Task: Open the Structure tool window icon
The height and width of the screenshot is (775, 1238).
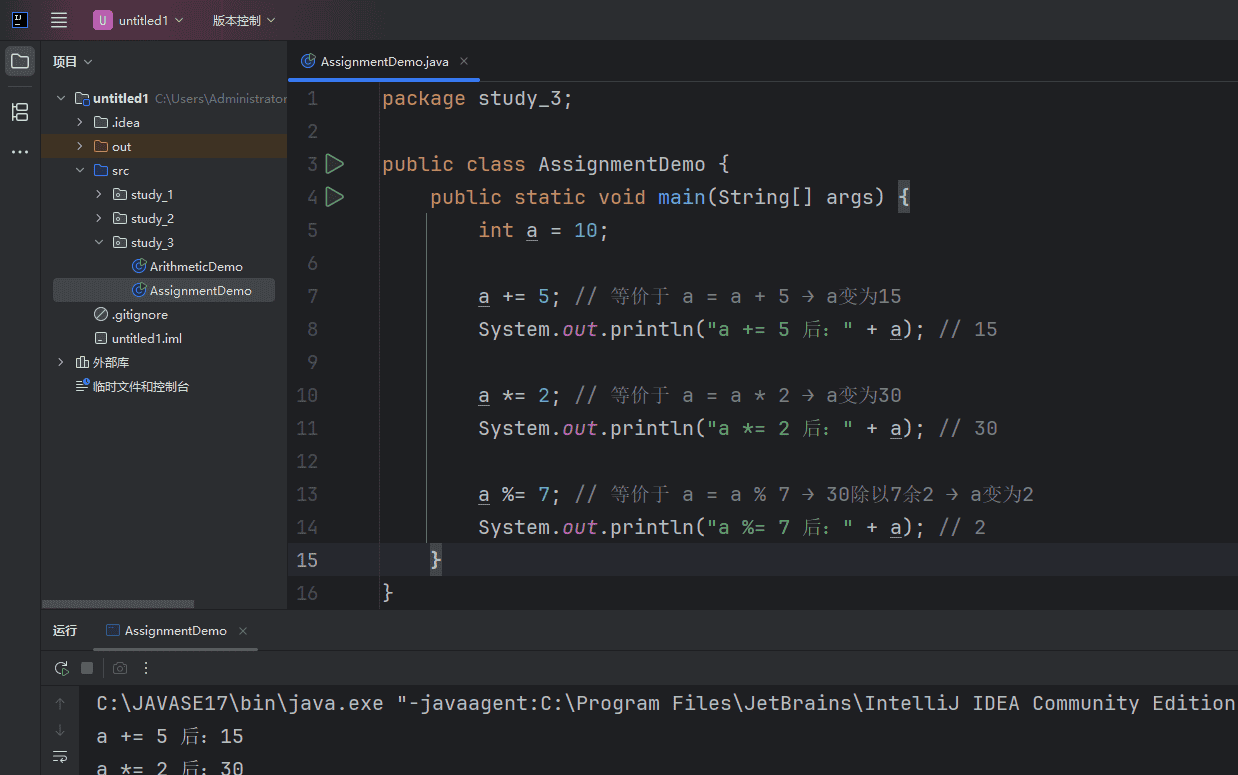Action: (x=20, y=111)
